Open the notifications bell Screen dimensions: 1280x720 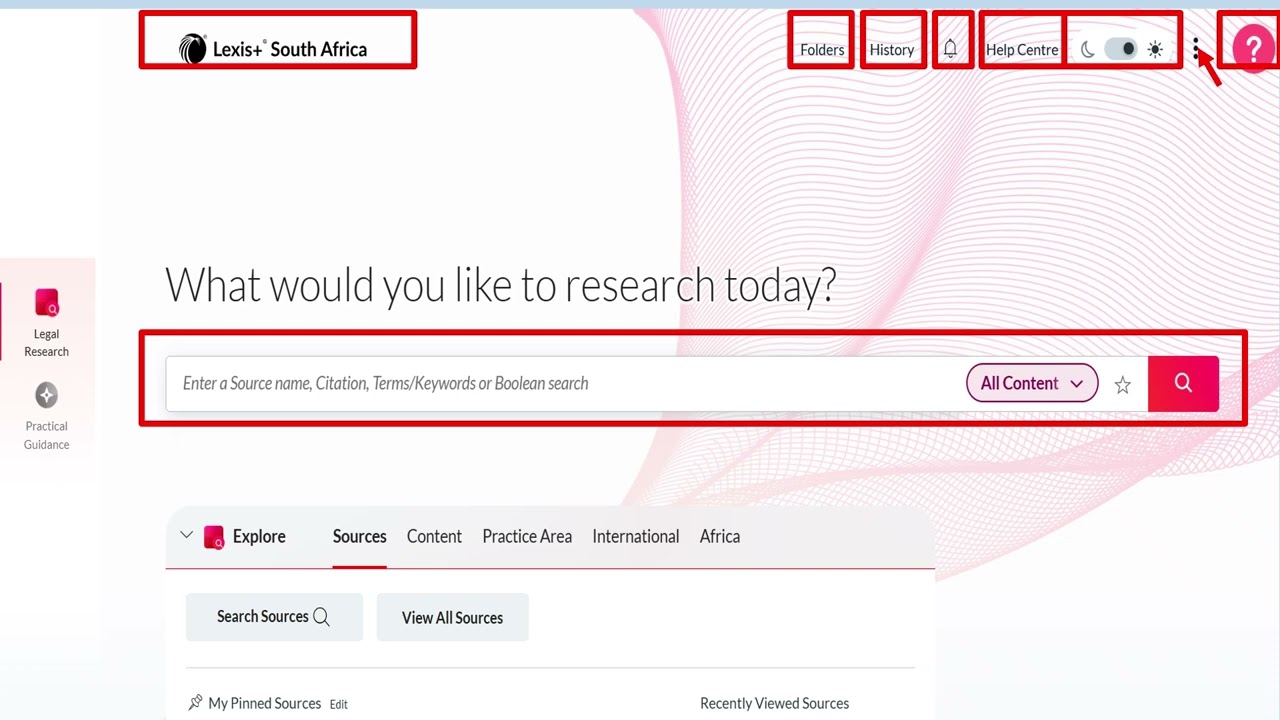[x=950, y=49]
